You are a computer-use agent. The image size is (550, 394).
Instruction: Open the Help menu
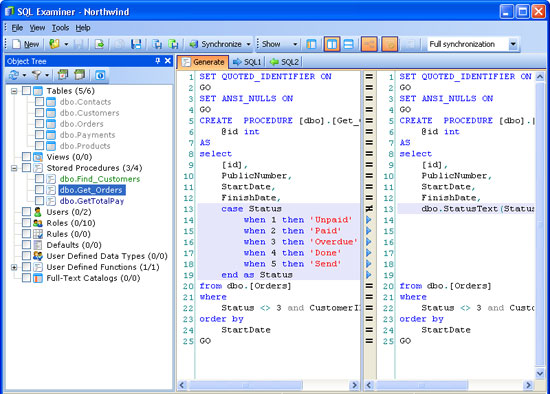pos(83,28)
